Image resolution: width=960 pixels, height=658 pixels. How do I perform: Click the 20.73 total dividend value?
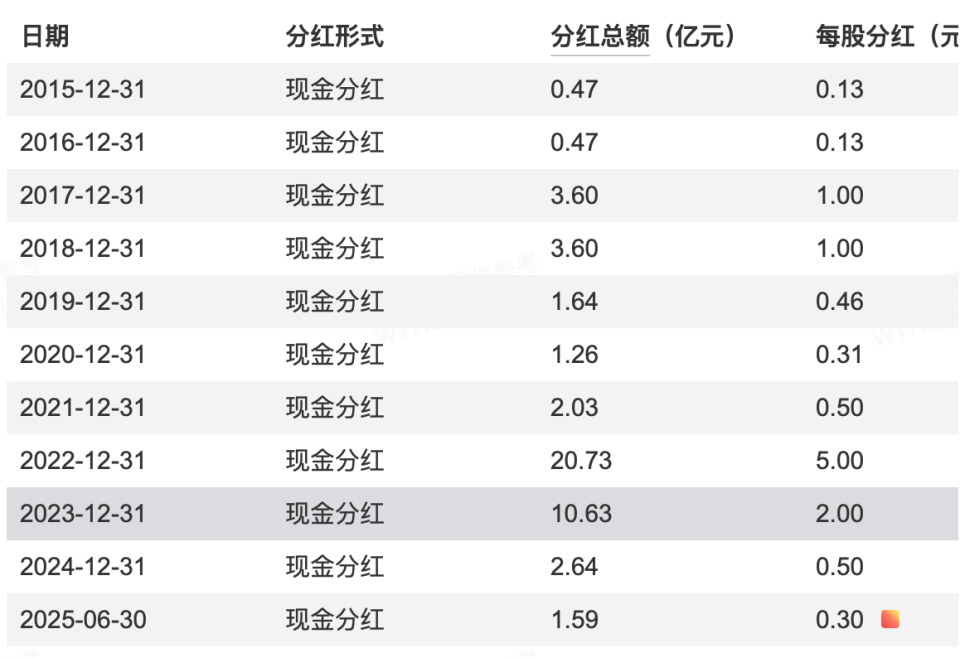(x=581, y=460)
